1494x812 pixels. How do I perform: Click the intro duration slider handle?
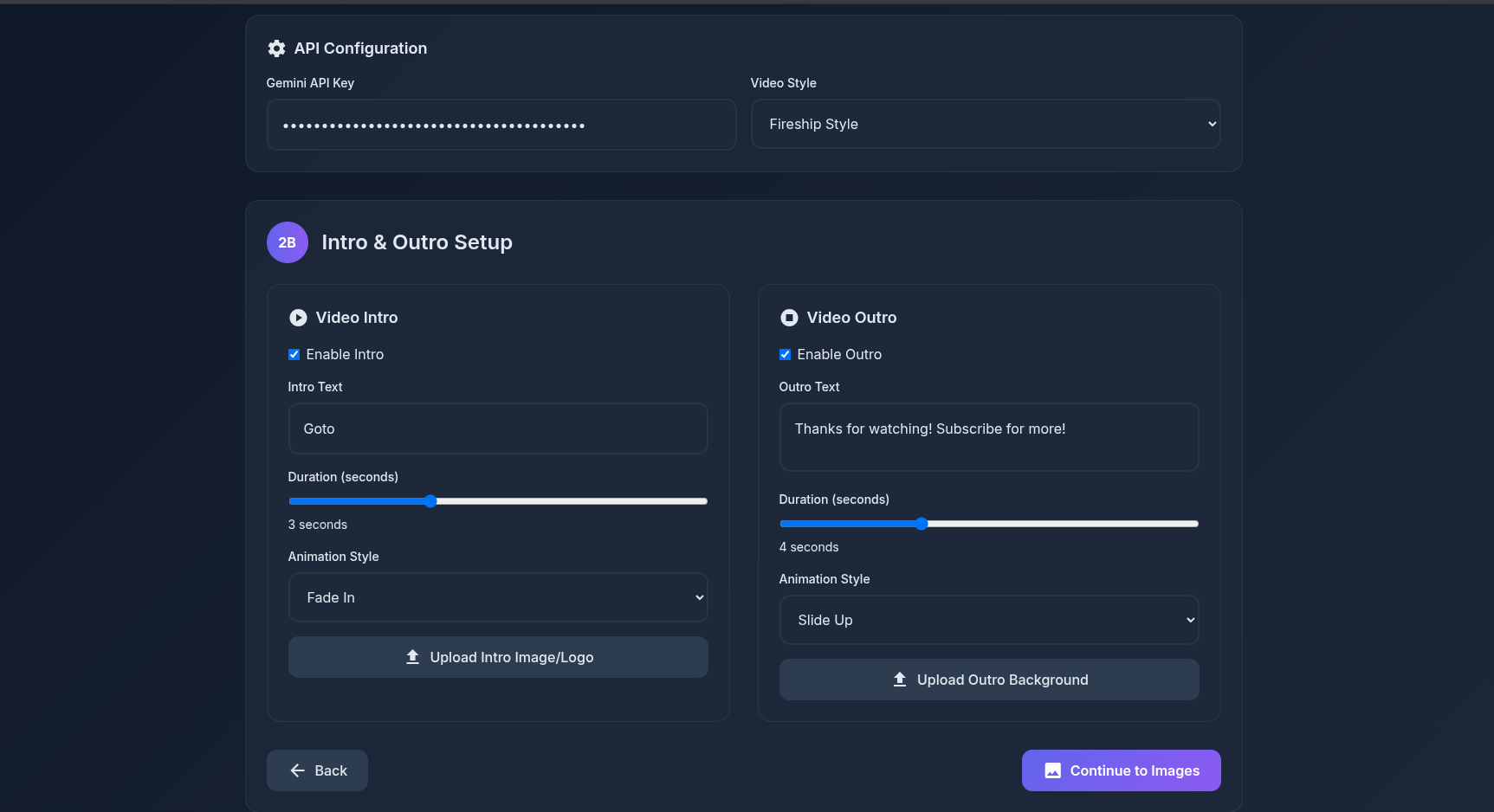[430, 501]
